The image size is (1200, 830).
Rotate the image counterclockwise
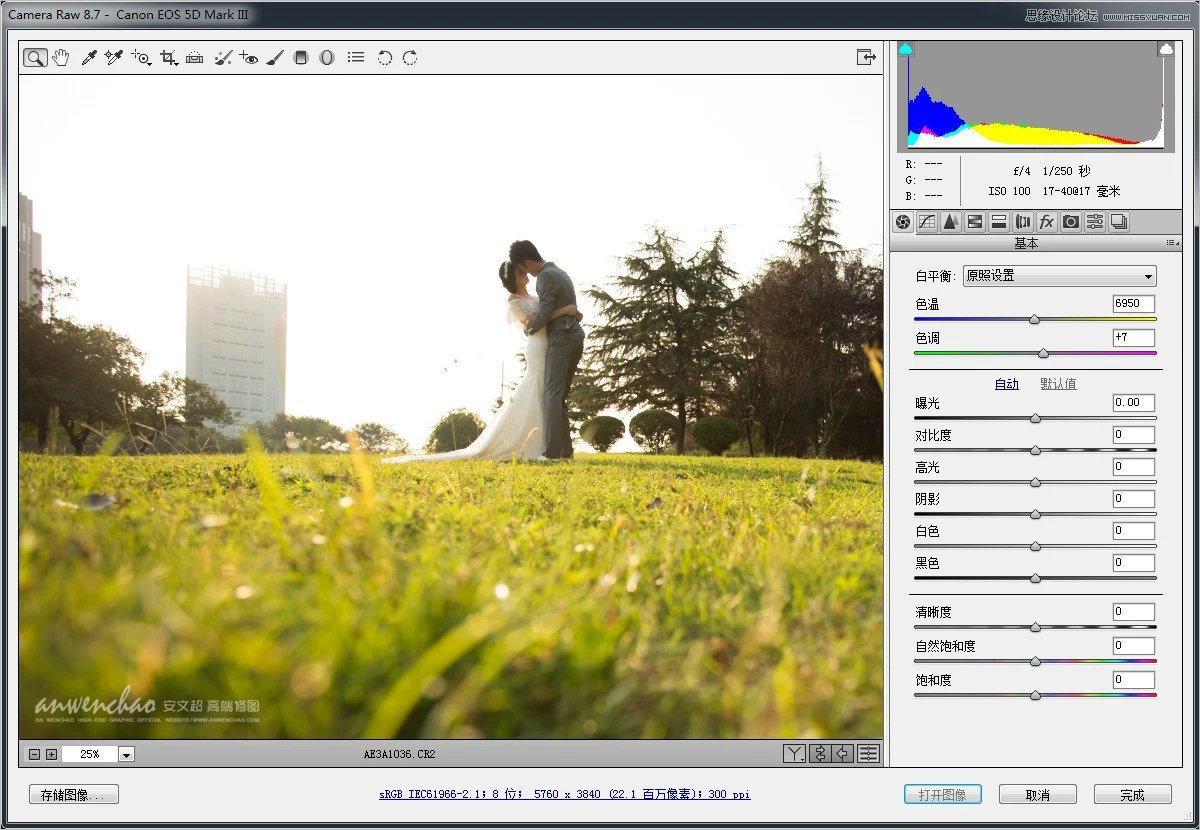385,57
